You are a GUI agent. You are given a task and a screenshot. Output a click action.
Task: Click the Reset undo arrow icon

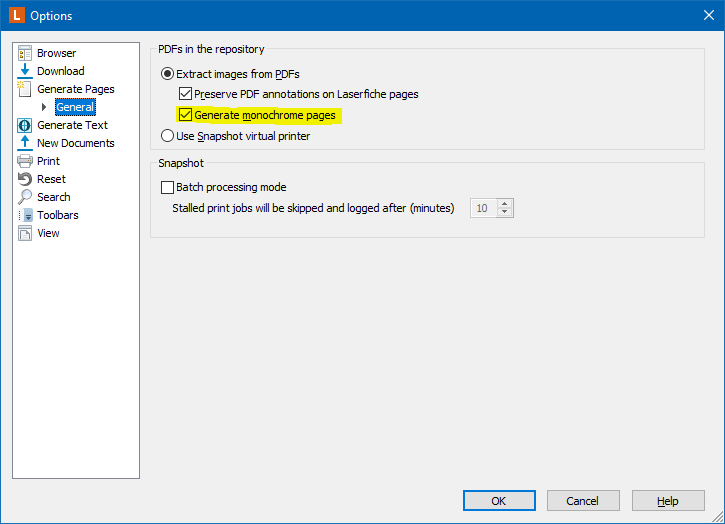25,179
